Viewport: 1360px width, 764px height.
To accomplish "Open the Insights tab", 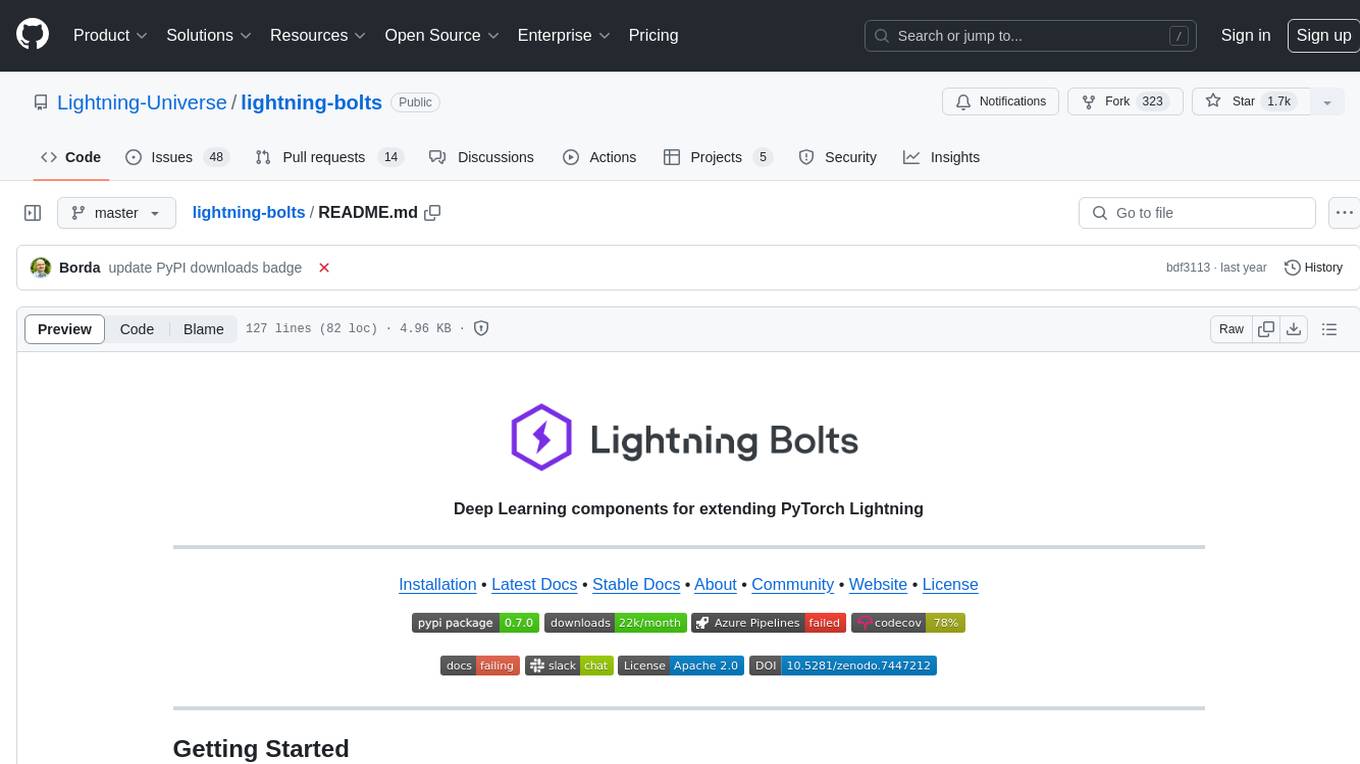I will pyautogui.click(x=941, y=157).
